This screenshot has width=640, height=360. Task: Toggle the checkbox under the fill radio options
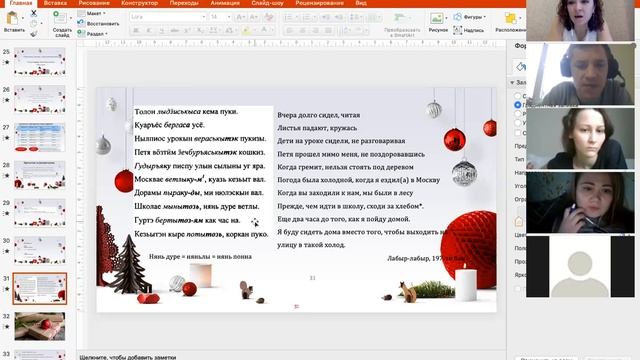[518, 133]
